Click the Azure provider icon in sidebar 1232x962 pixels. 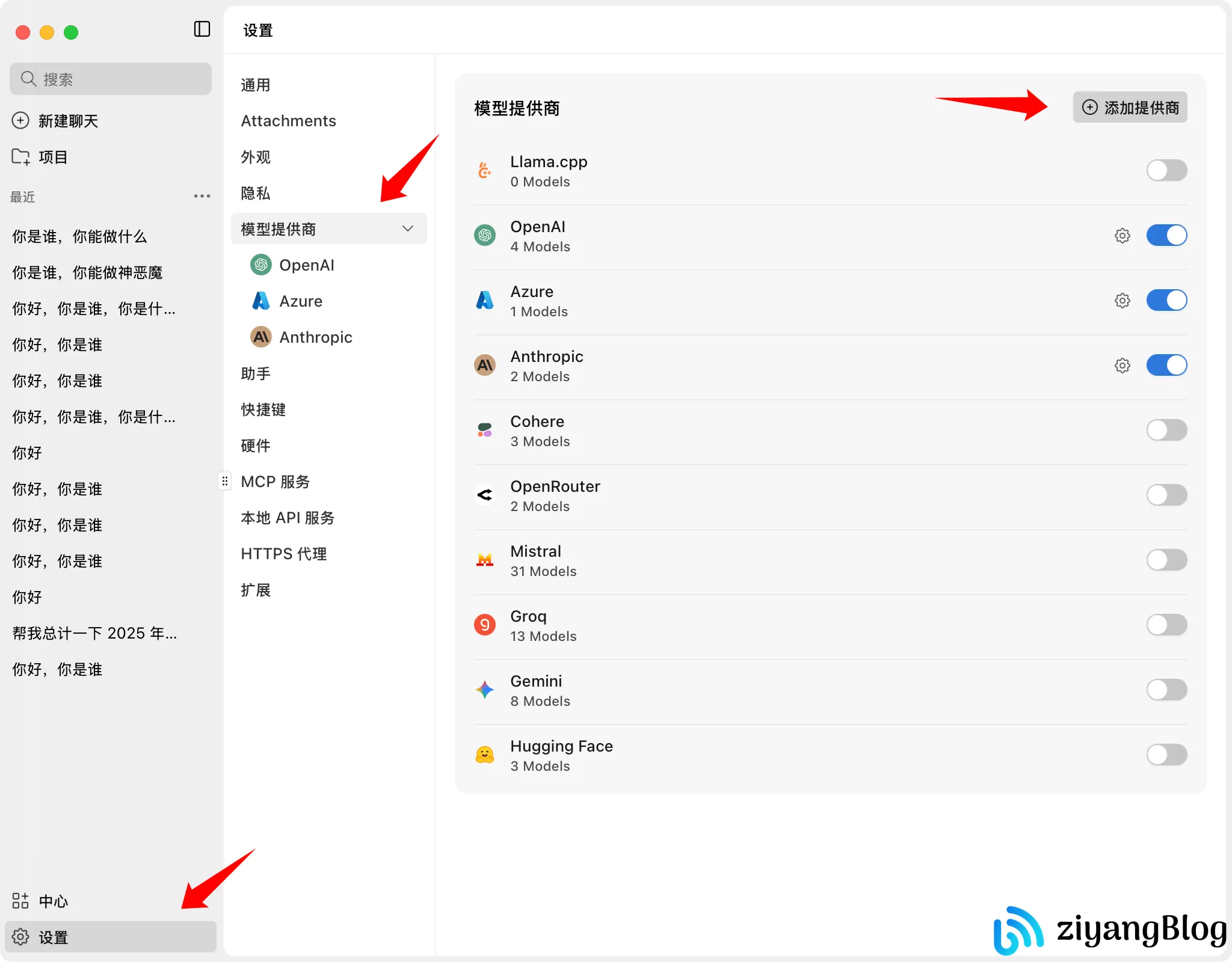click(260, 301)
